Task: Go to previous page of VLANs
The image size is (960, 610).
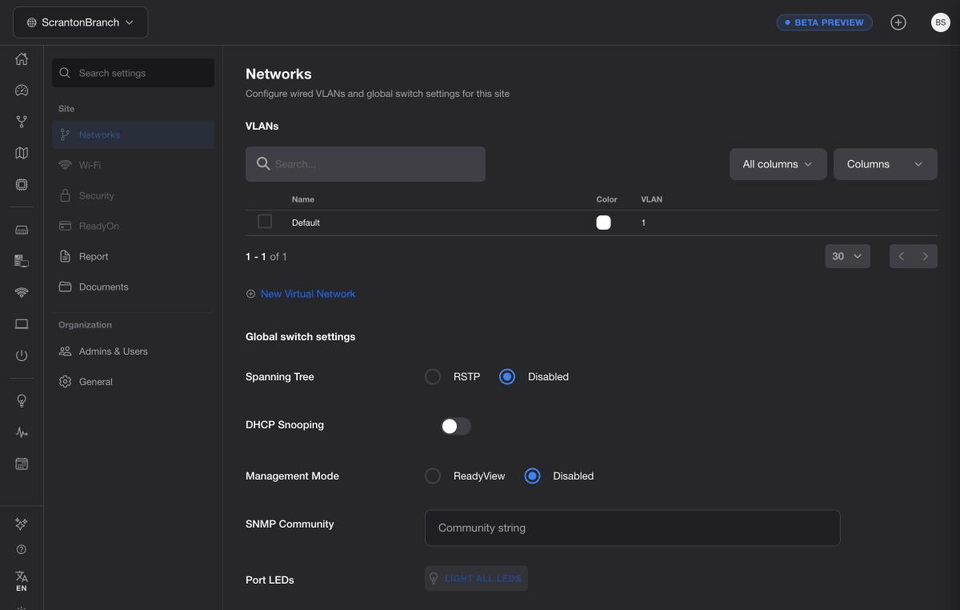Action: click(901, 256)
